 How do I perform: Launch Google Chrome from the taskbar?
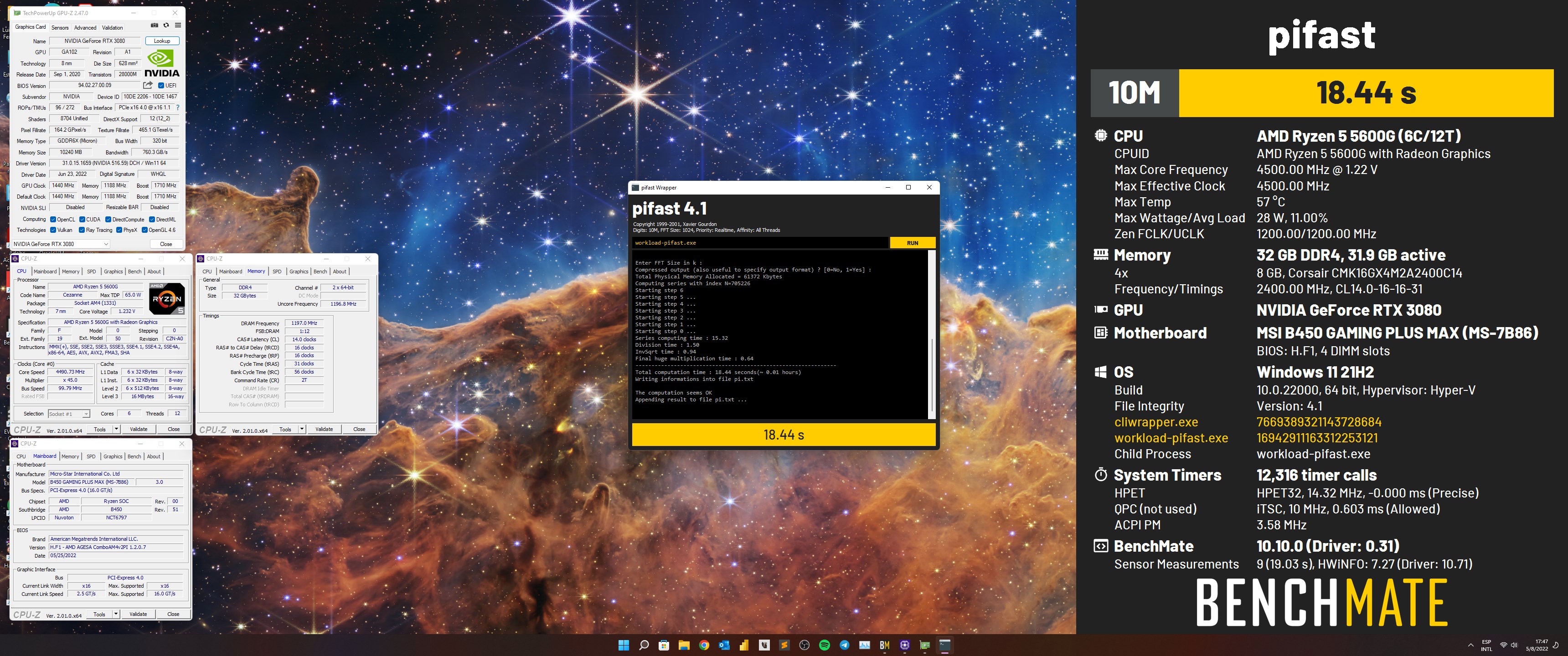click(704, 645)
